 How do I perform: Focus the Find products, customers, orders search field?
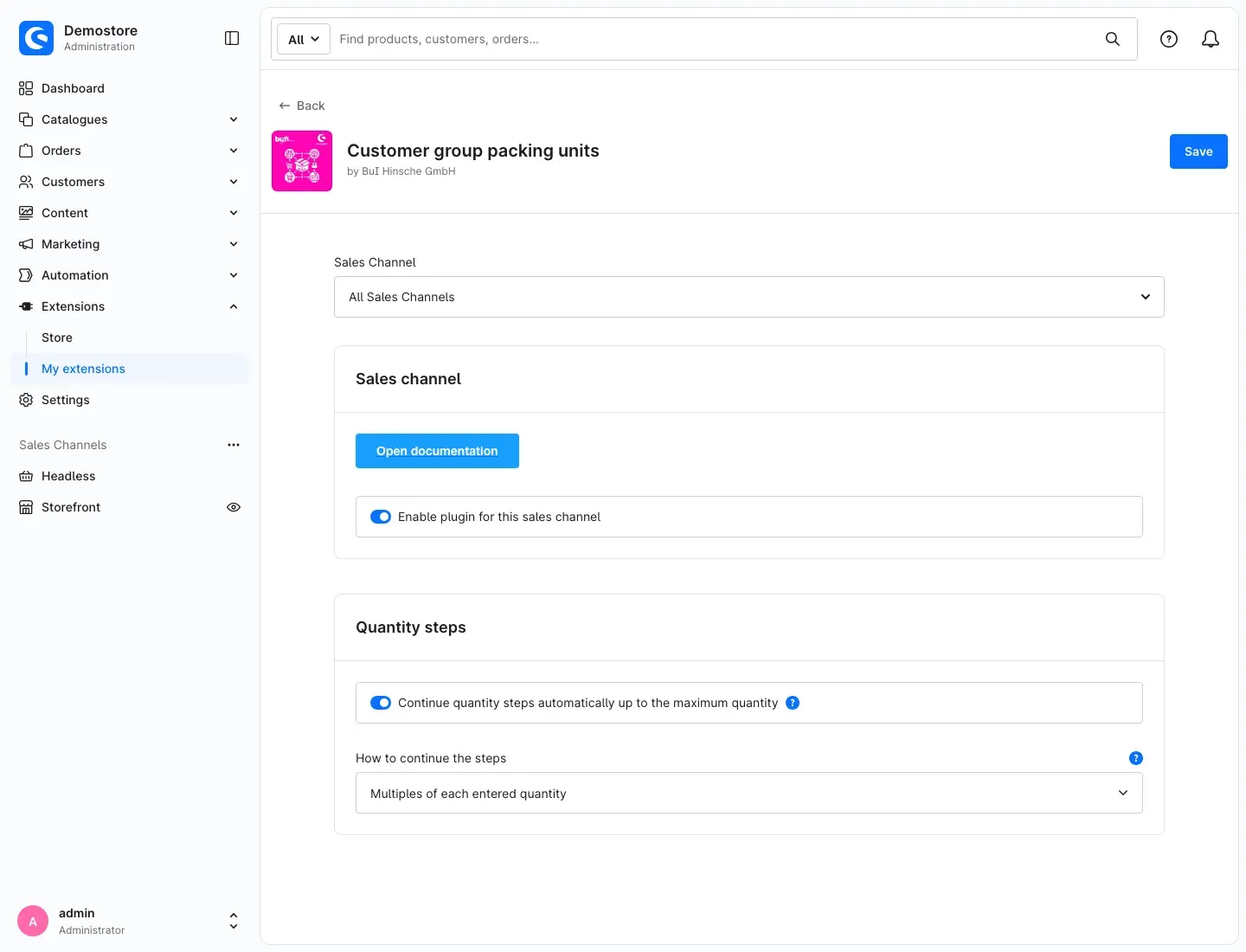click(x=716, y=39)
